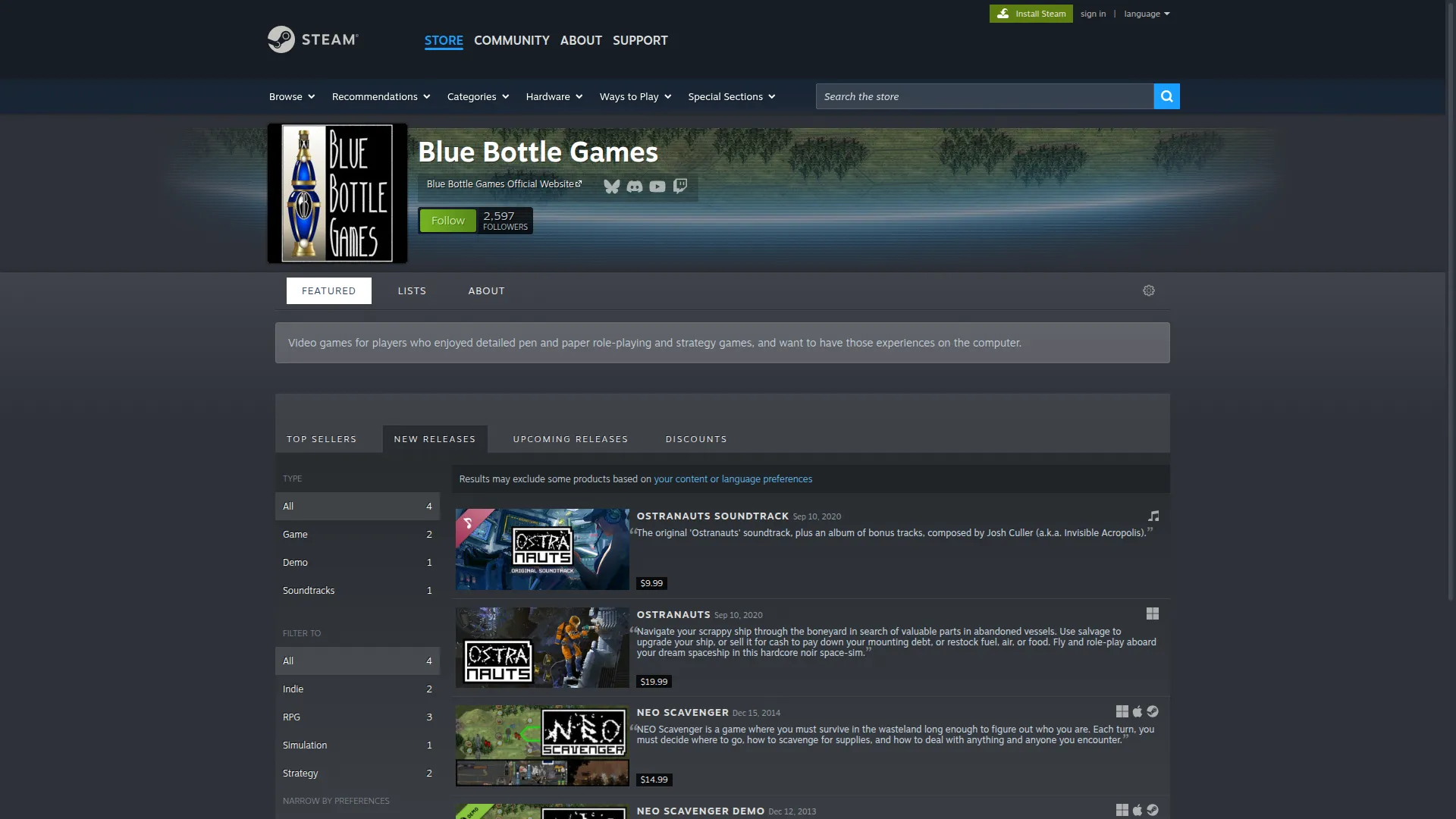1456x819 pixels.
Task: Click the $19.99 Ostranauts price
Action: click(x=654, y=682)
